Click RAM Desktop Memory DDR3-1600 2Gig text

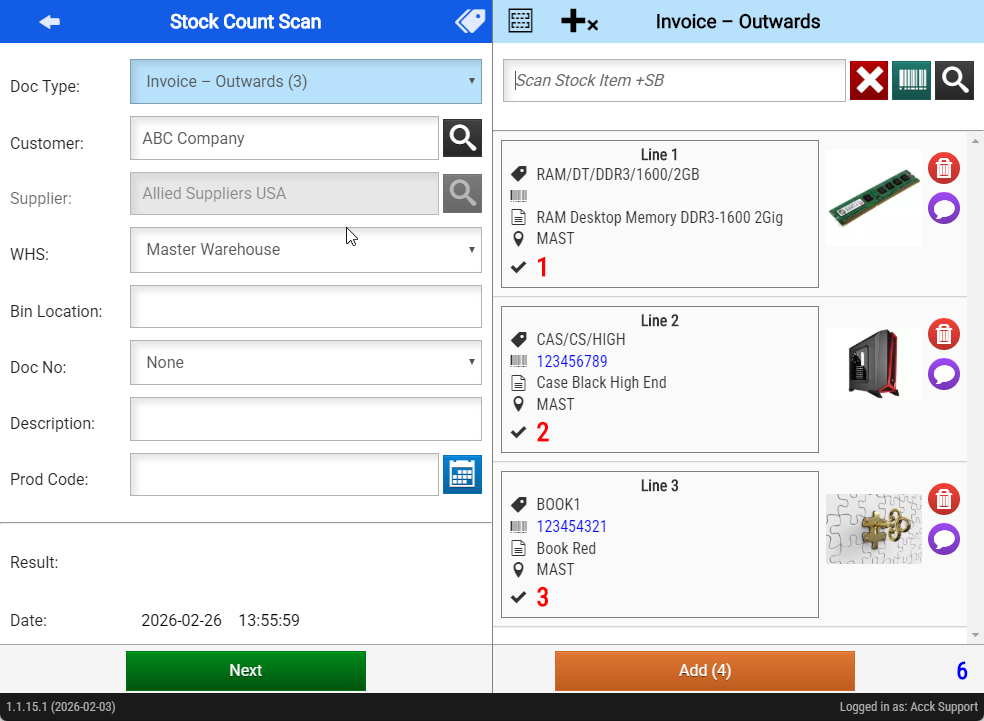660,218
